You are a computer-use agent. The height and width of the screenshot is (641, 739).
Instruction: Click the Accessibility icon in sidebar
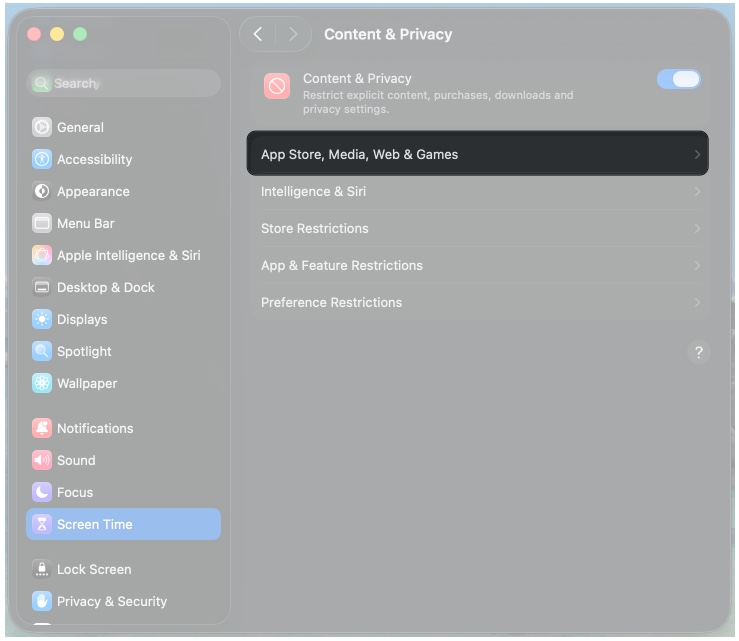pyautogui.click(x=41, y=159)
